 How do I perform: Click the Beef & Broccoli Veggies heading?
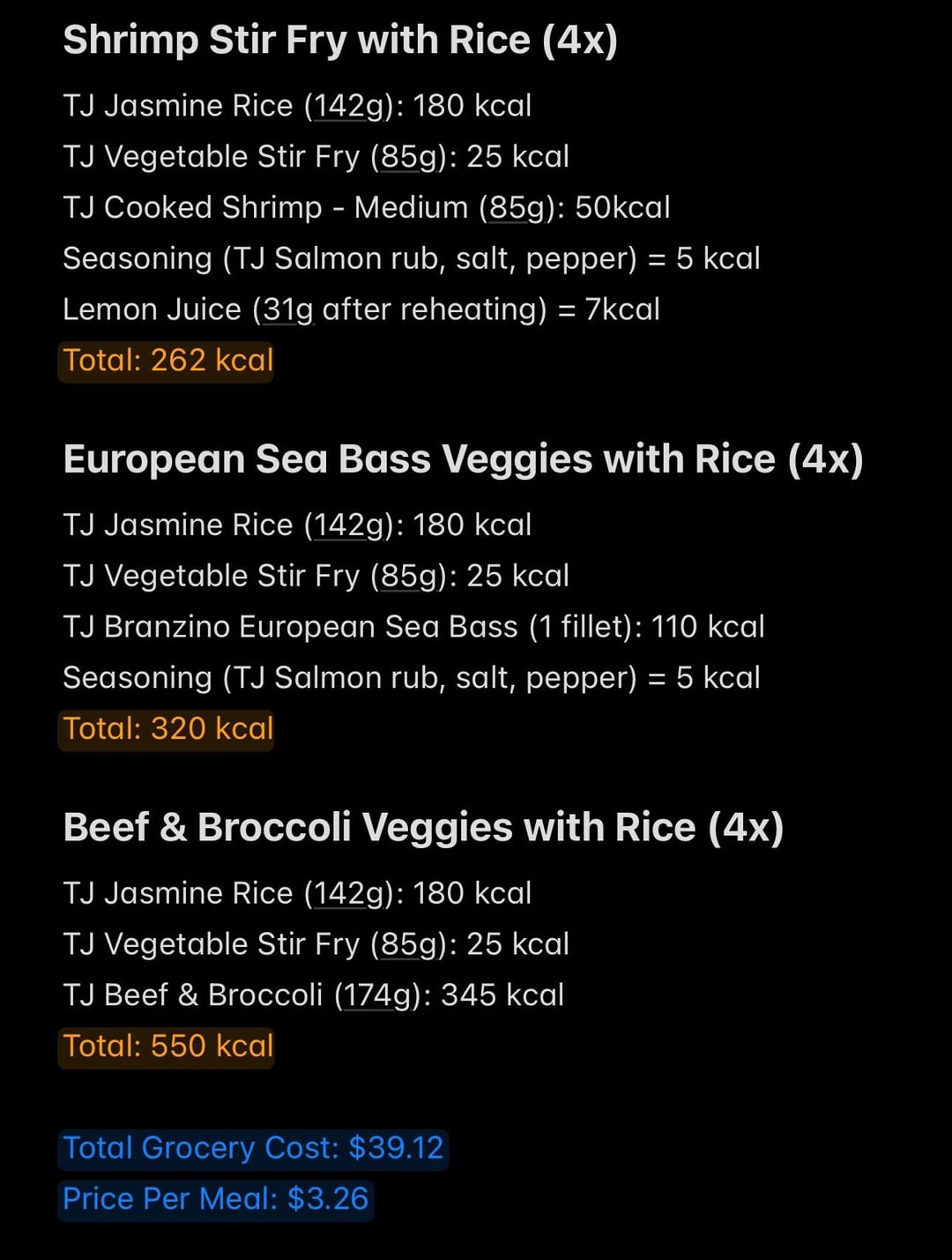(423, 828)
